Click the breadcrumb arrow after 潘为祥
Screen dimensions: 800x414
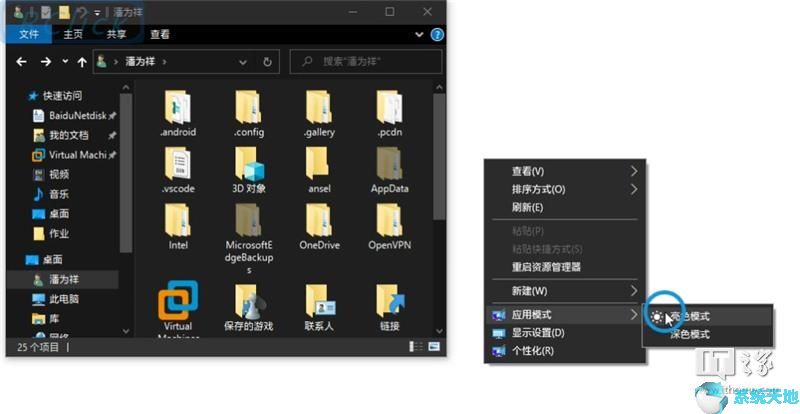pyautogui.click(x=164, y=62)
